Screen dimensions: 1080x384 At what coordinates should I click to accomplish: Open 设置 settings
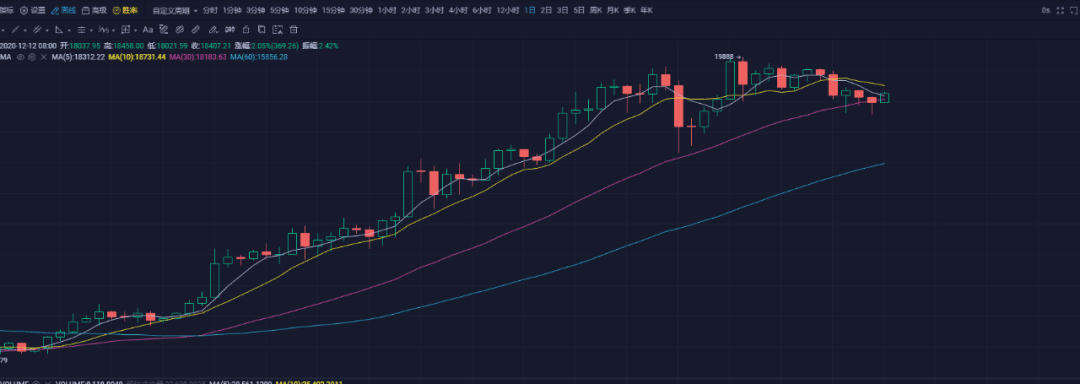pyautogui.click(x=32, y=10)
